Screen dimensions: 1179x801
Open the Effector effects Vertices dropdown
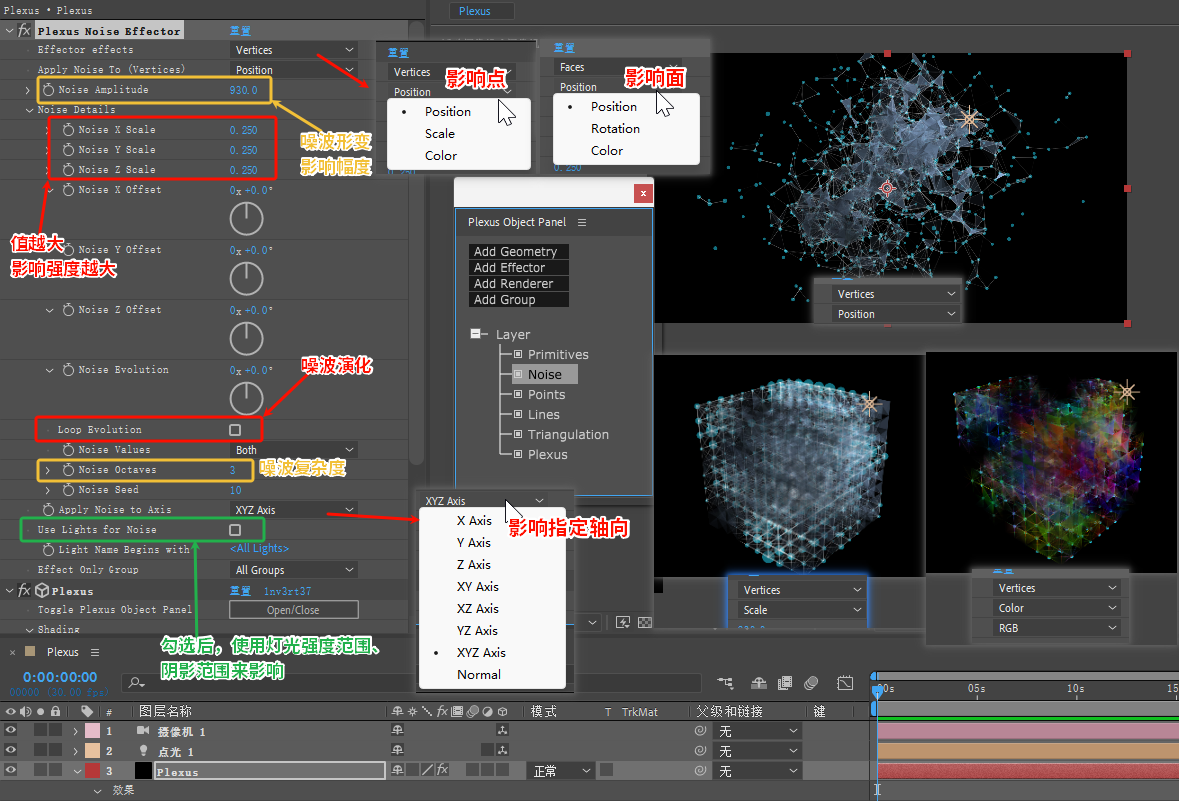[294, 50]
